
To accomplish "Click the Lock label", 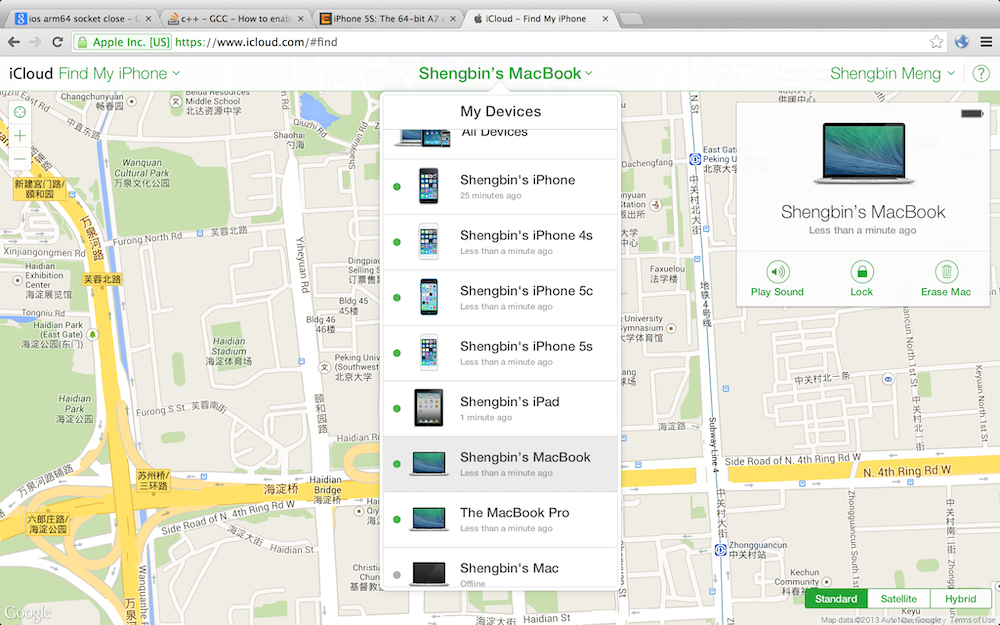I will coord(861,291).
